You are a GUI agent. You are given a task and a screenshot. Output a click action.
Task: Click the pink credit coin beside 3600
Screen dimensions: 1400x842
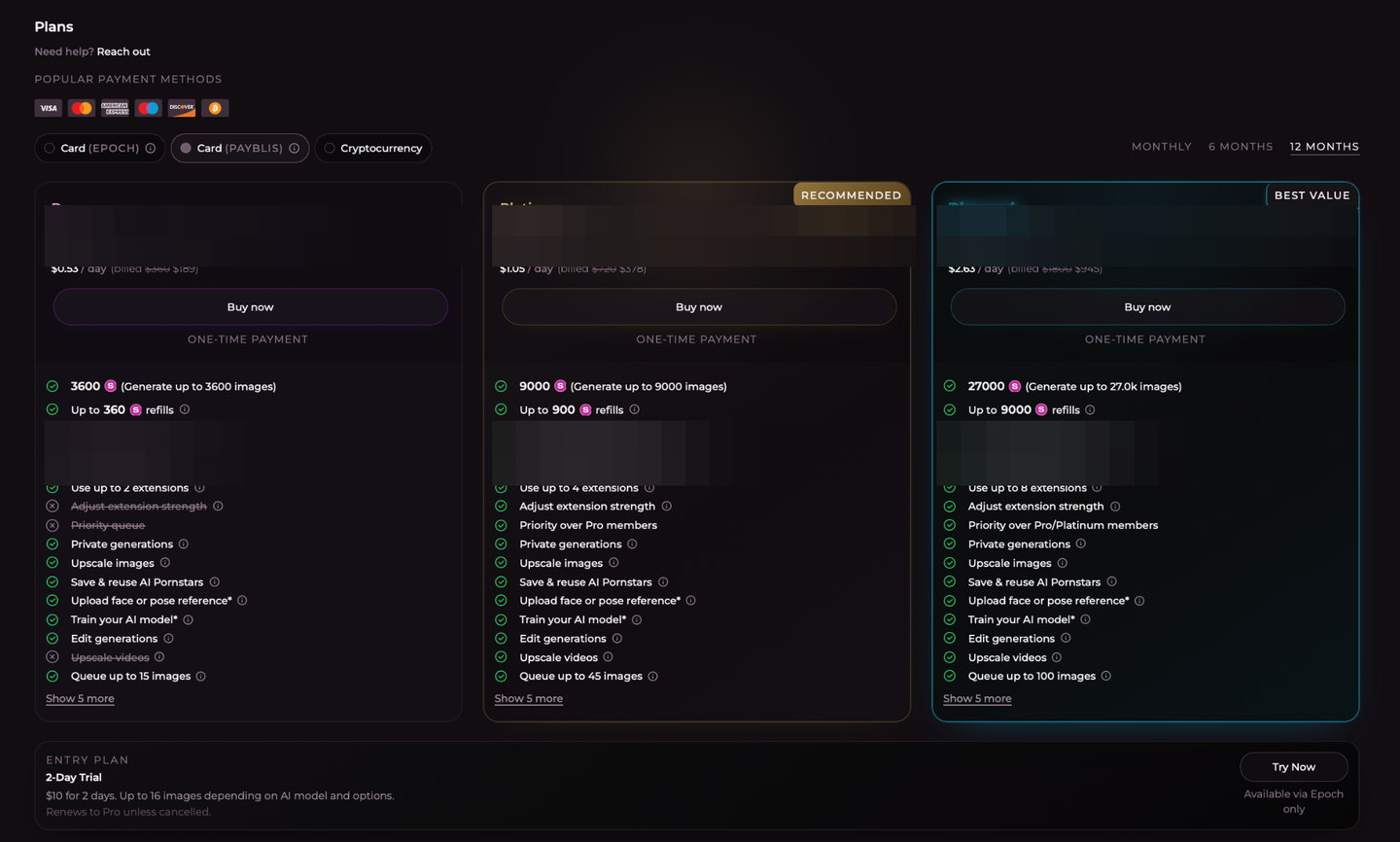click(x=111, y=386)
